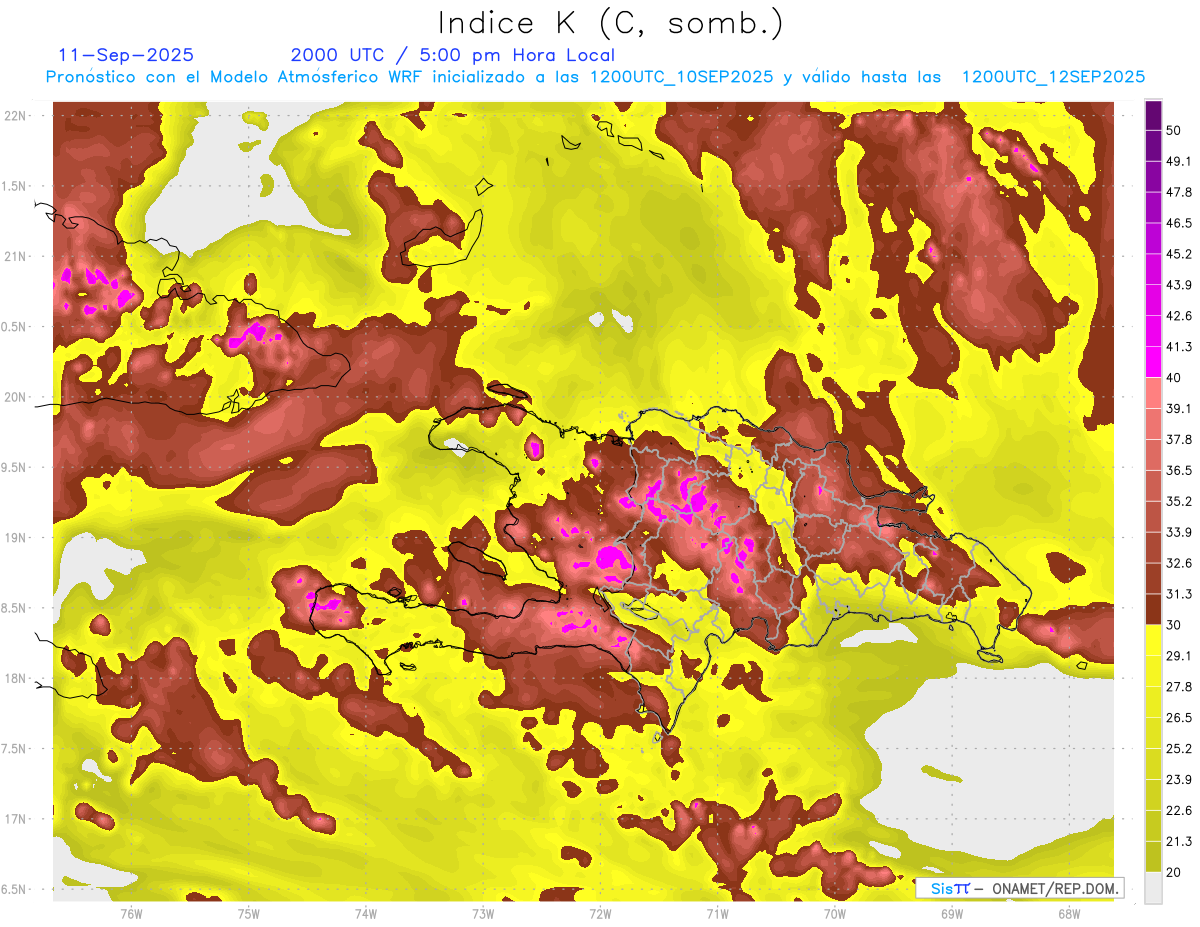Click the color bar value 29.1
Image resolution: width=1200 pixels, height=927 pixels.
(x=1177, y=656)
